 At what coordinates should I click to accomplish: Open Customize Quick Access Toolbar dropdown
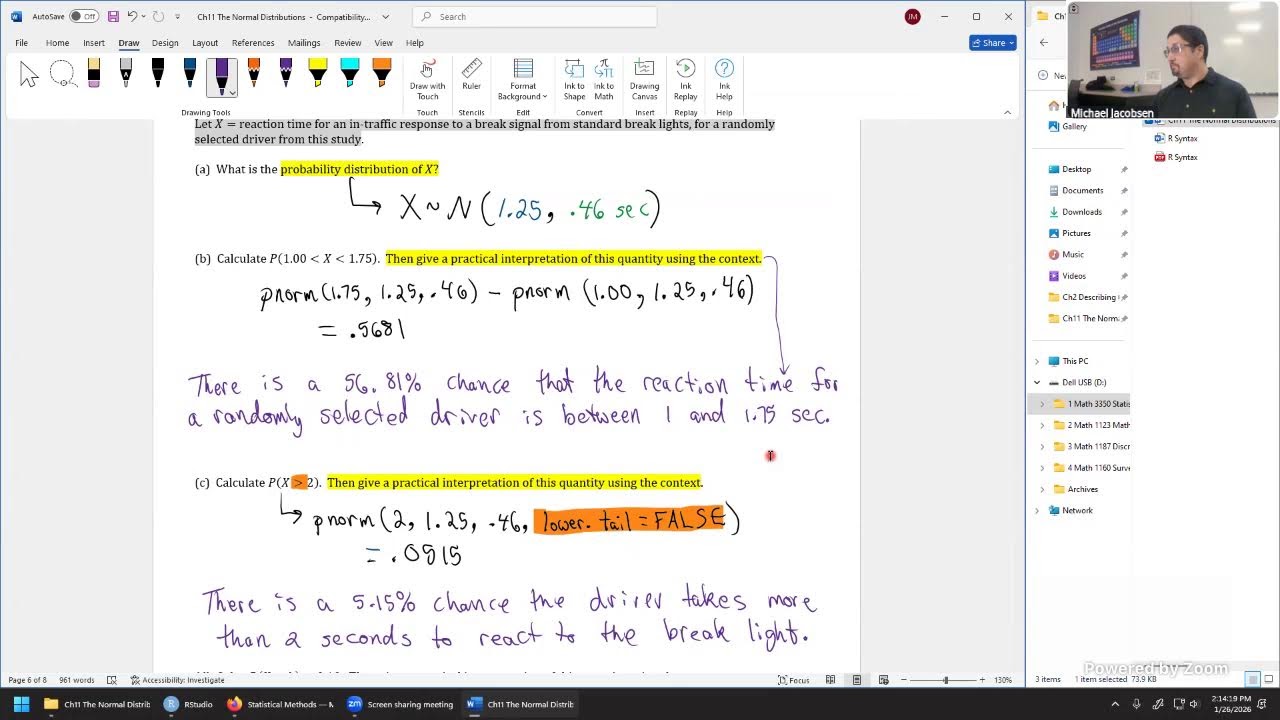point(178,17)
